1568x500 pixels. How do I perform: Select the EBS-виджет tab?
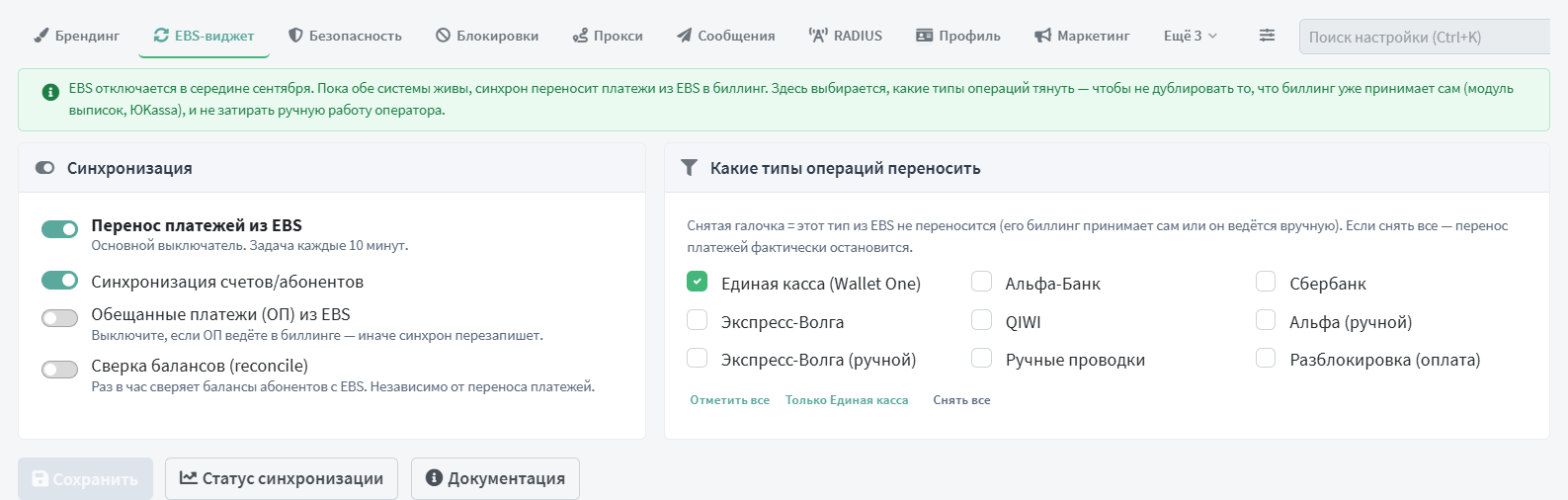205,36
